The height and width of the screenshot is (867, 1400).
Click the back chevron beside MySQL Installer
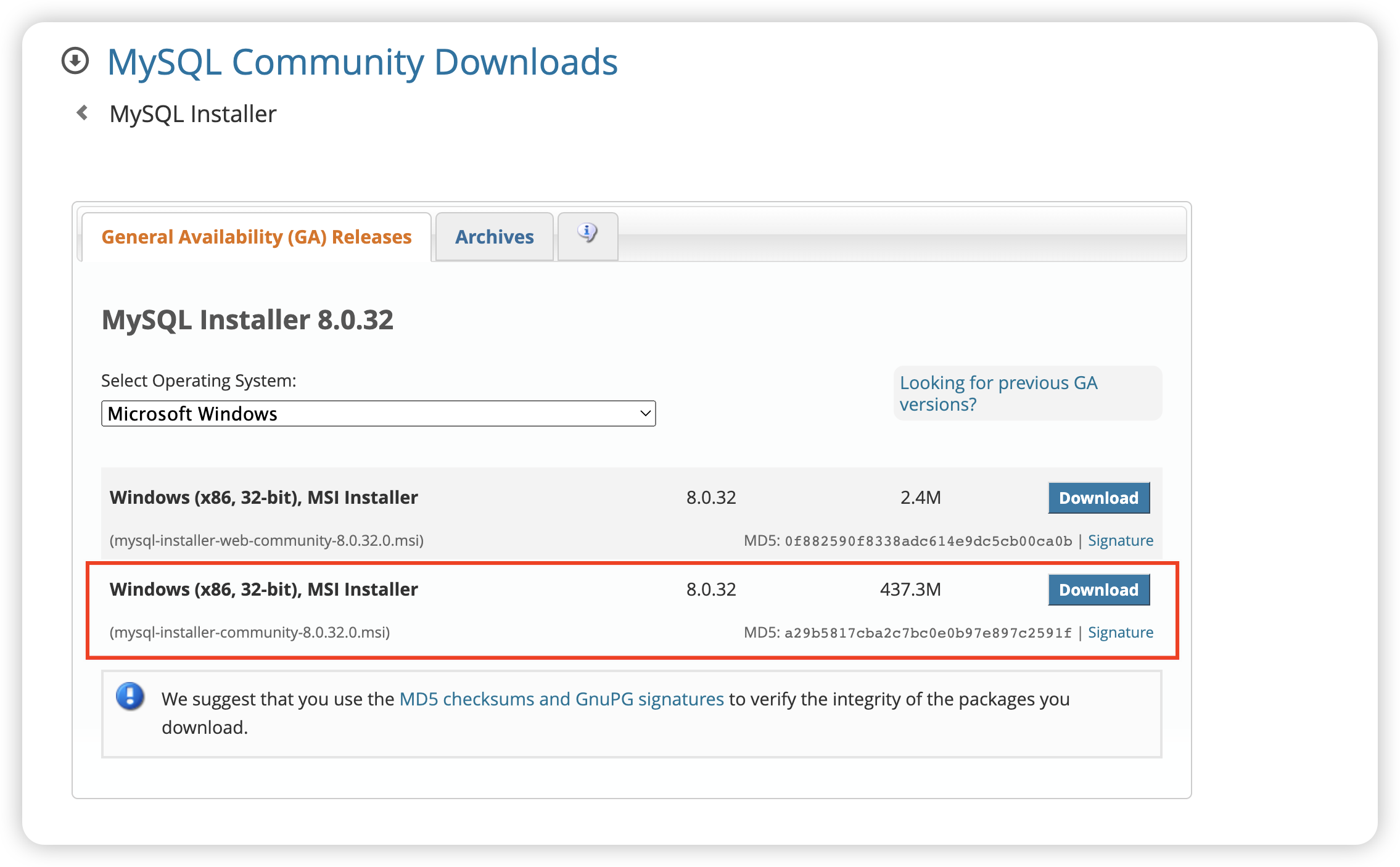point(82,113)
